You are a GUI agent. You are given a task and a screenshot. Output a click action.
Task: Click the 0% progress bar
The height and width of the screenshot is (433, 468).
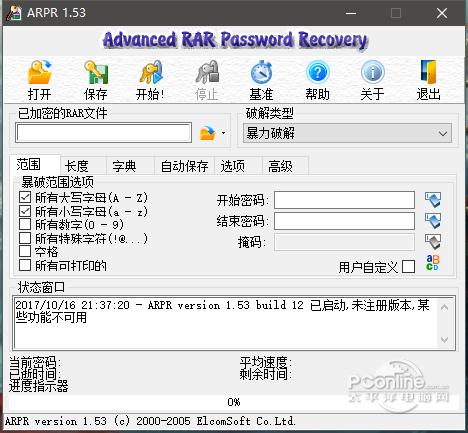(x=233, y=402)
